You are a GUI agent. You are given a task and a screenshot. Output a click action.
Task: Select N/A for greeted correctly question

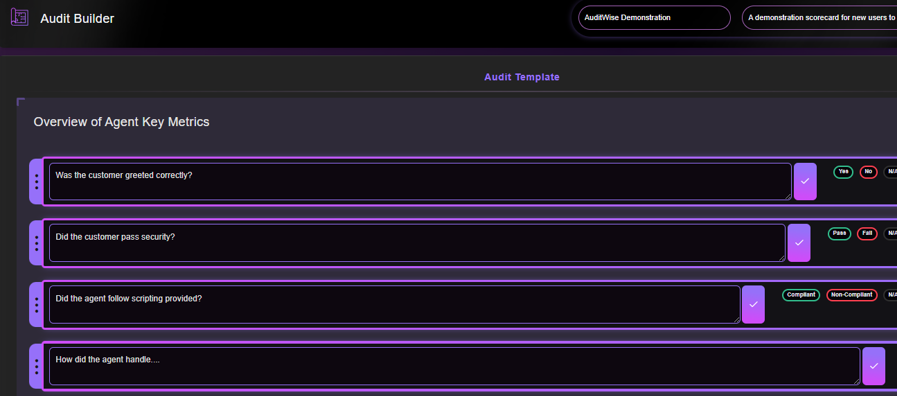(x=890, y=172)
